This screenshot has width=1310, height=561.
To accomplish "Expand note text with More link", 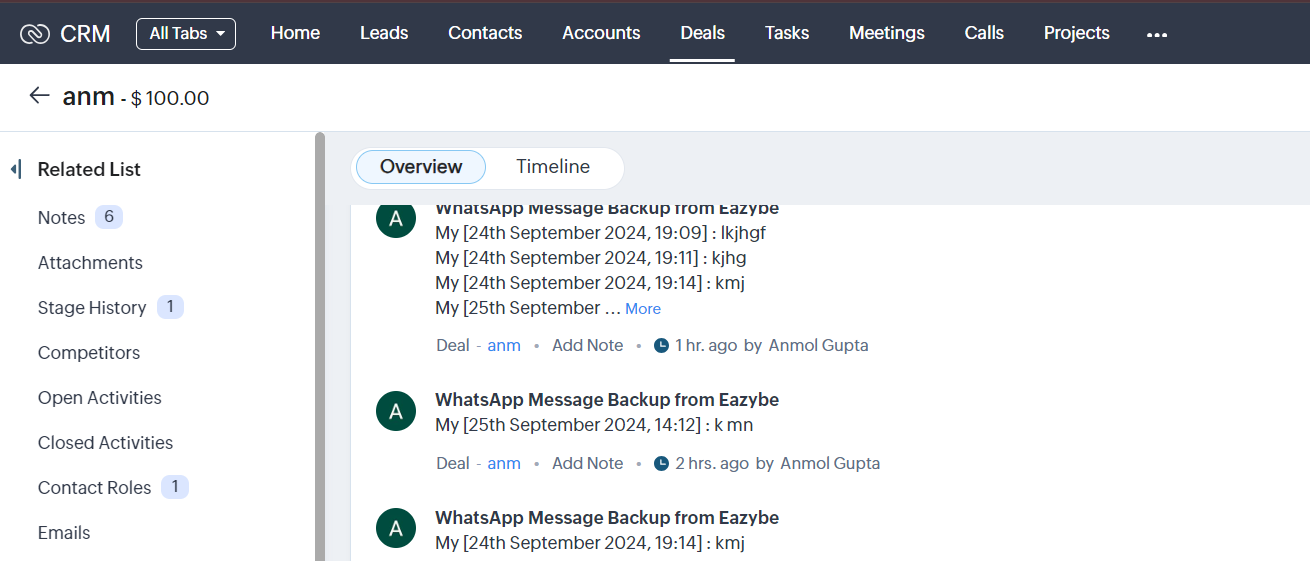I will [x=643, y=309].
